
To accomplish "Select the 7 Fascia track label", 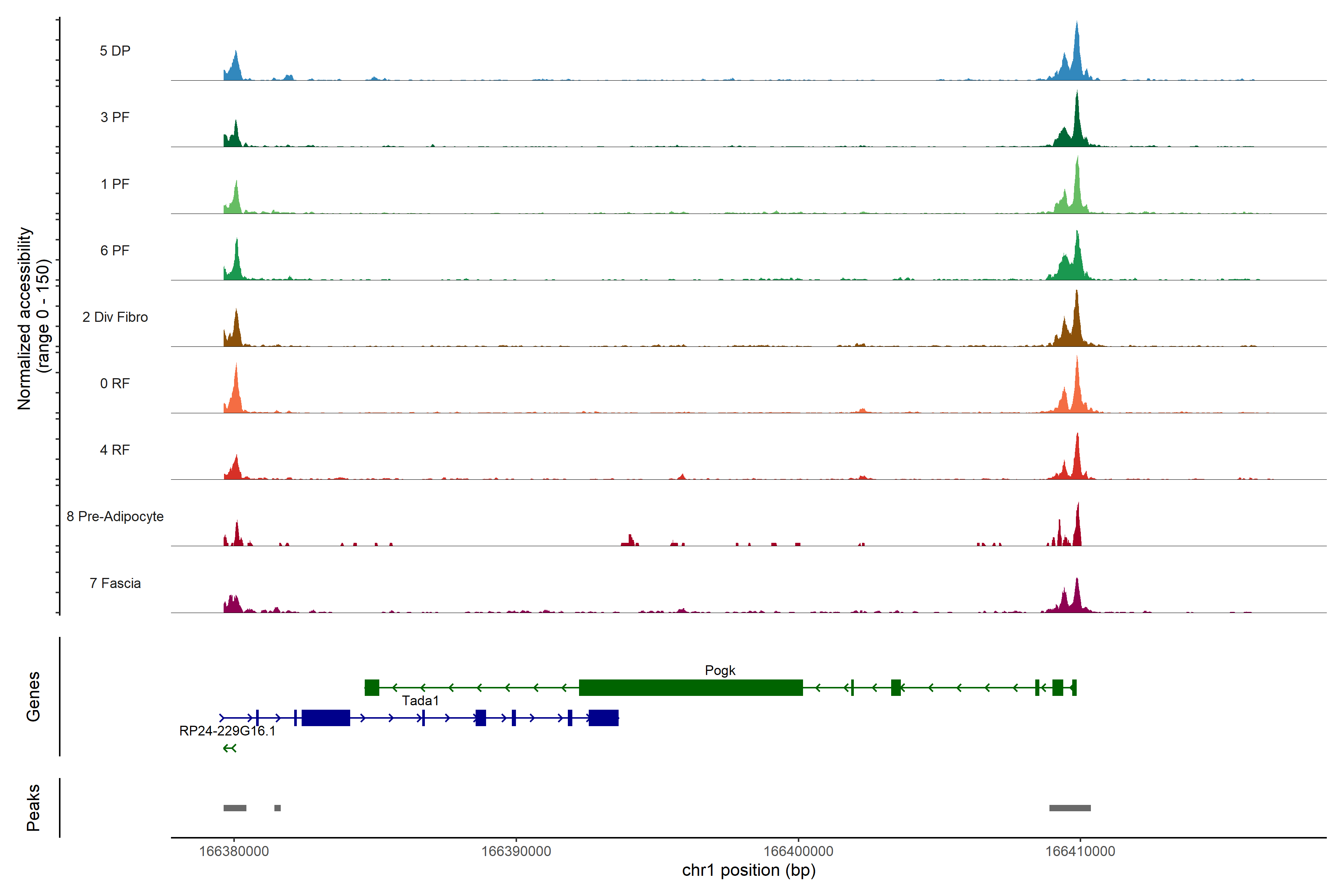I will click(115, 584).
